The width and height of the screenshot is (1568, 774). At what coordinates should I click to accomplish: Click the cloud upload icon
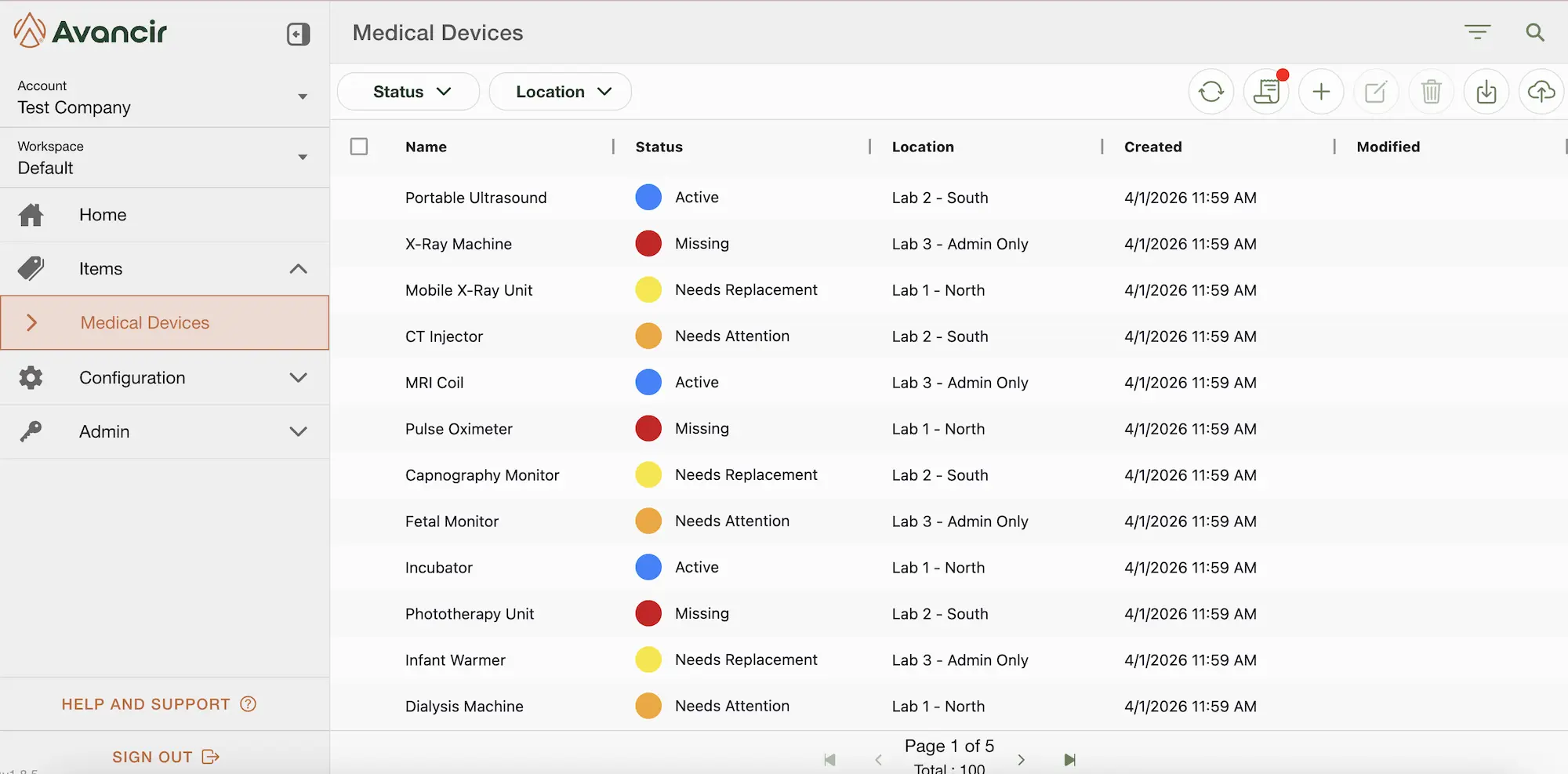[1541, 92]
